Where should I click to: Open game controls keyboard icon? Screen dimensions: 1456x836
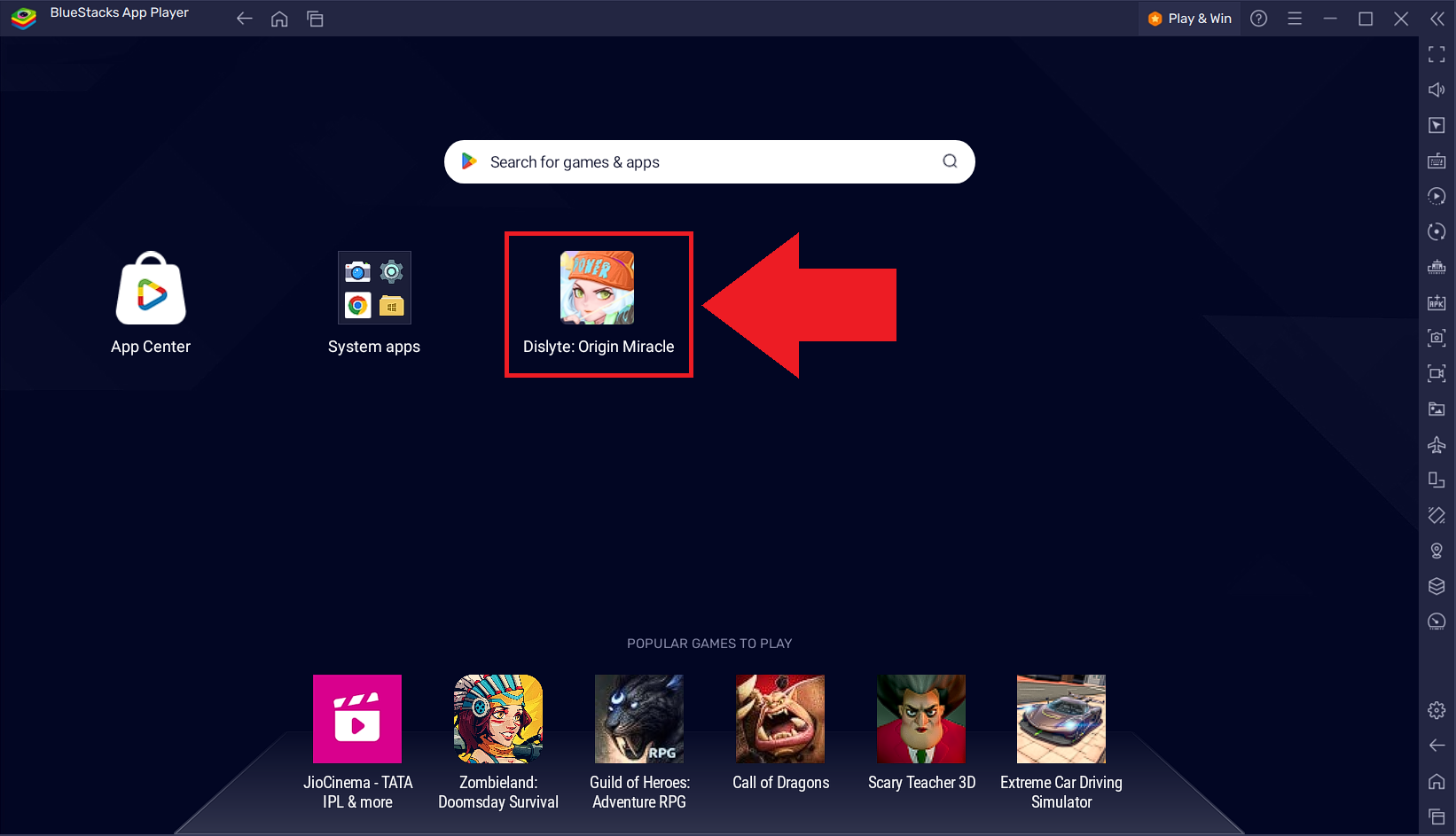coord(1436,161)
